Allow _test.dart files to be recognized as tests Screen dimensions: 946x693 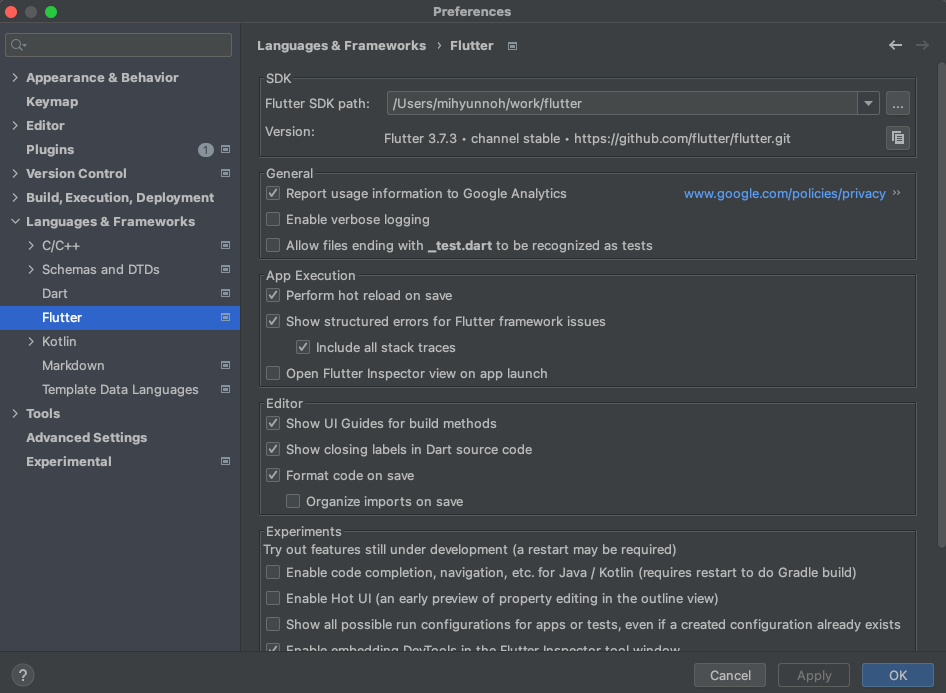click(273, 245)
